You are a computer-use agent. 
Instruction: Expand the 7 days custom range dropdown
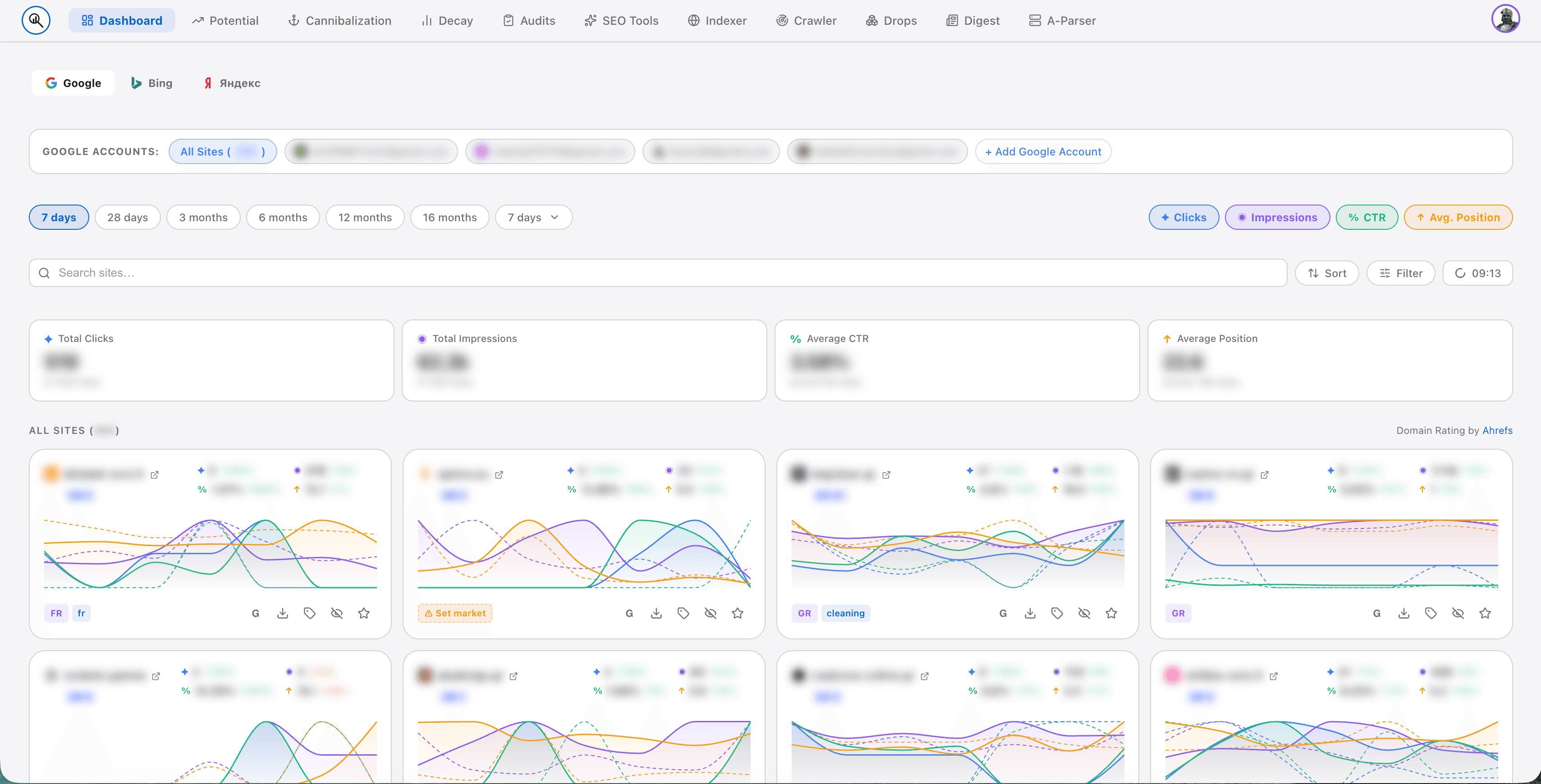pyautogui.click(x=534, y=217)
